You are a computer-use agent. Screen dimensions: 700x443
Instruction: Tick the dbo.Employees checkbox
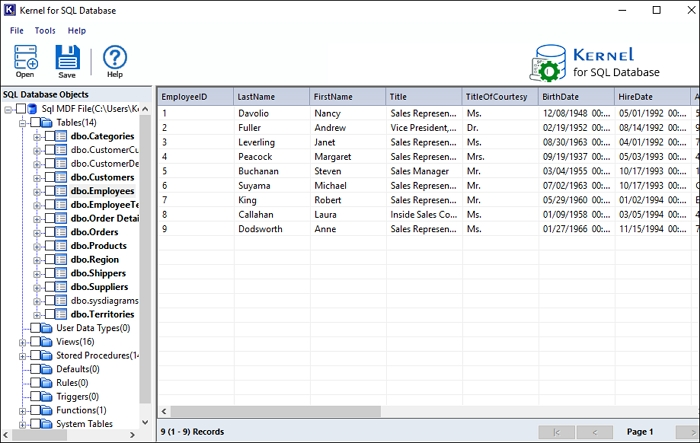click(50, 191)
